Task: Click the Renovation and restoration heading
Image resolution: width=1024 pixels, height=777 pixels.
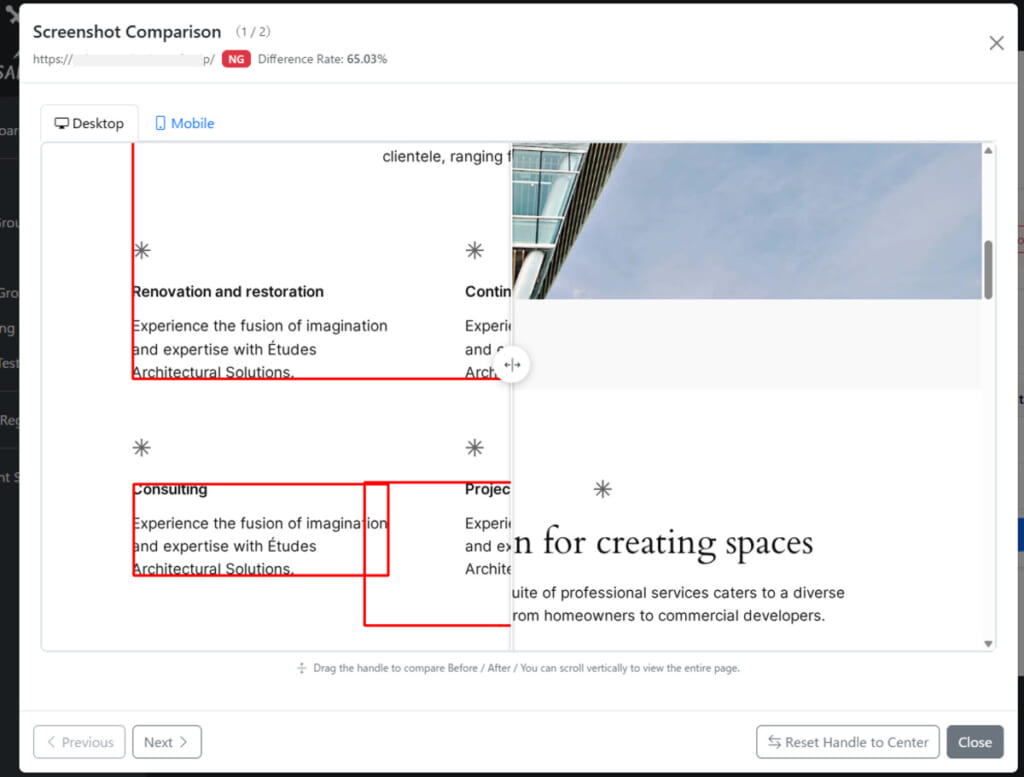Action: 228,292
